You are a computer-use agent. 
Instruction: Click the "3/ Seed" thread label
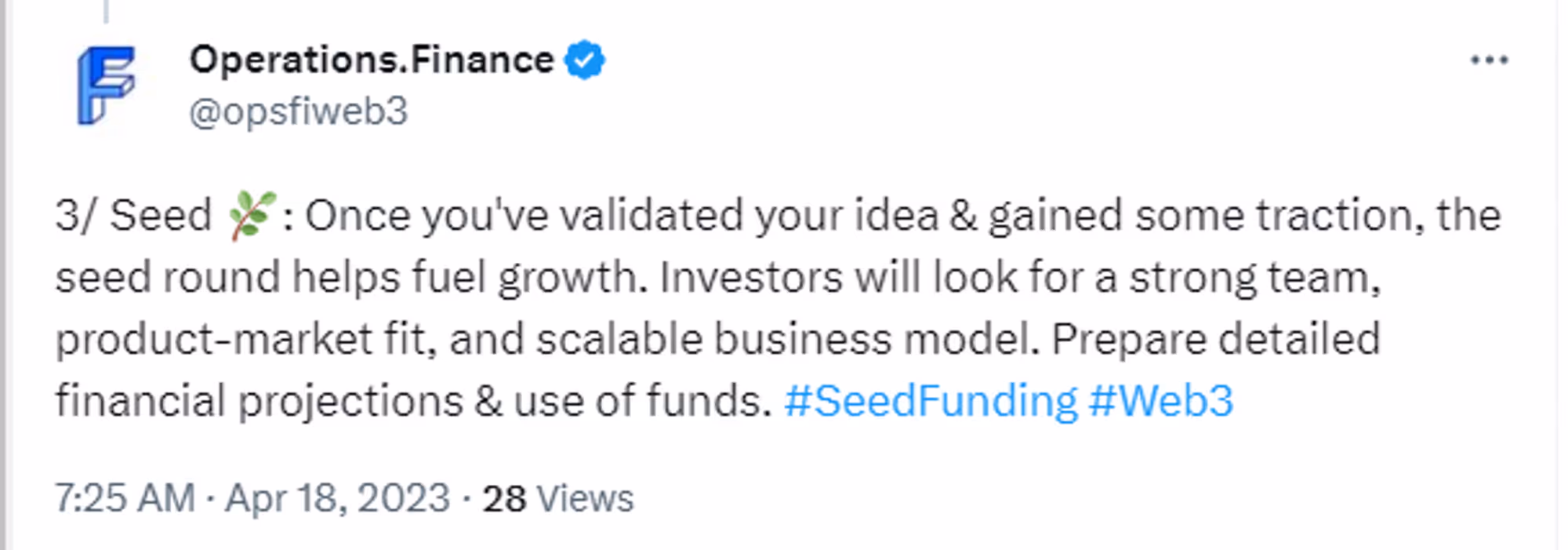[x=133, y=215]
